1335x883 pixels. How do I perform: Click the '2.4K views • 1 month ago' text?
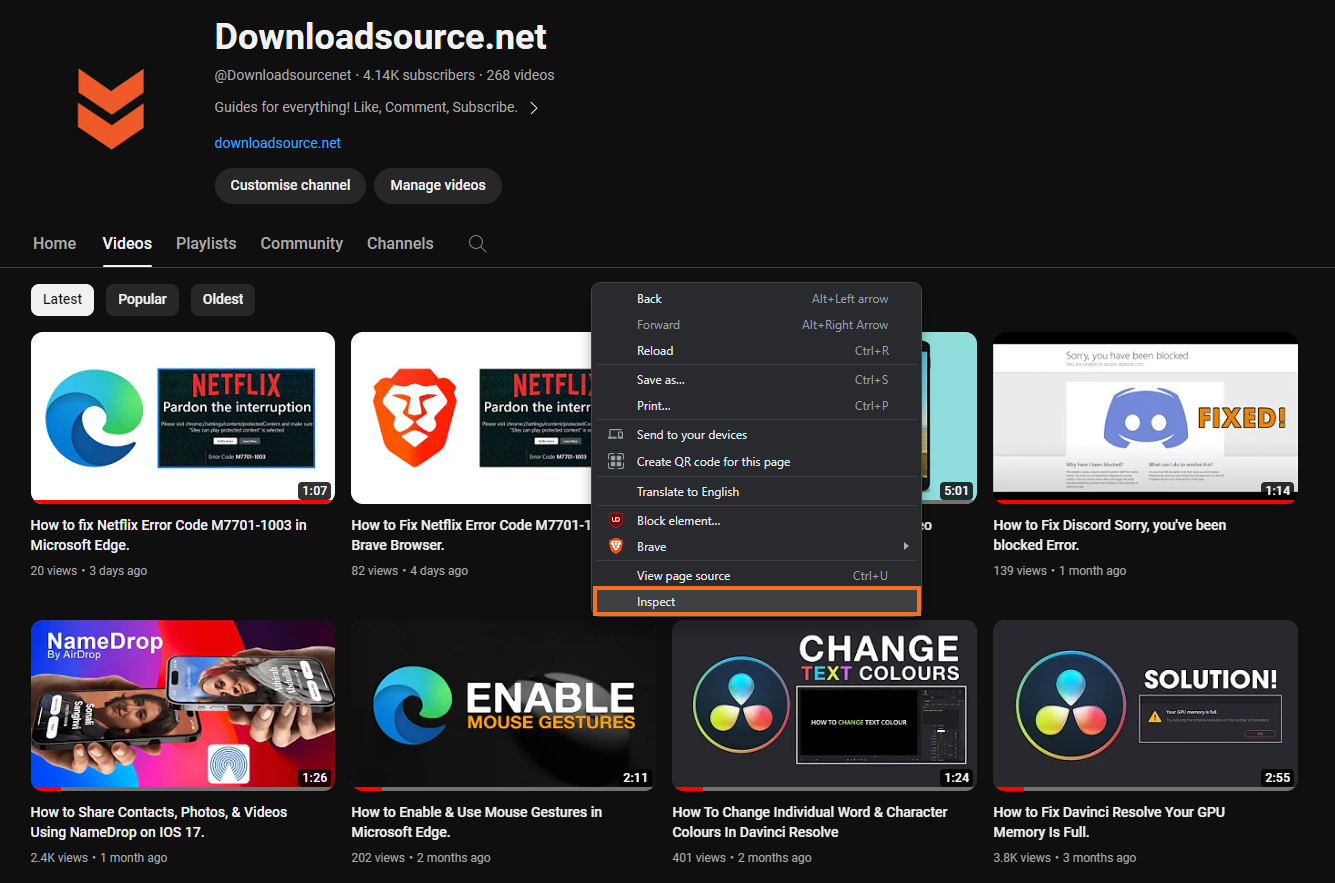[99, 858]
